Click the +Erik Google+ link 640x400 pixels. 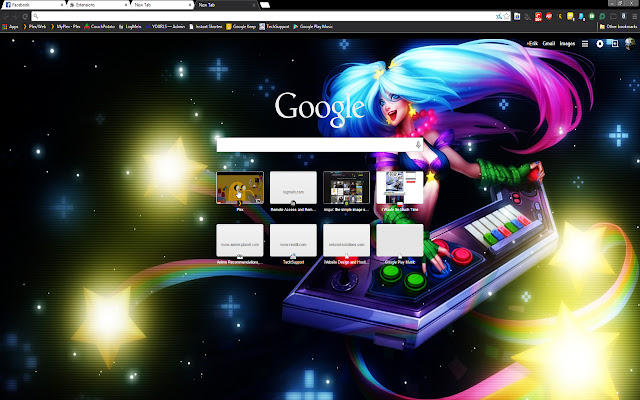click(532, 44)
